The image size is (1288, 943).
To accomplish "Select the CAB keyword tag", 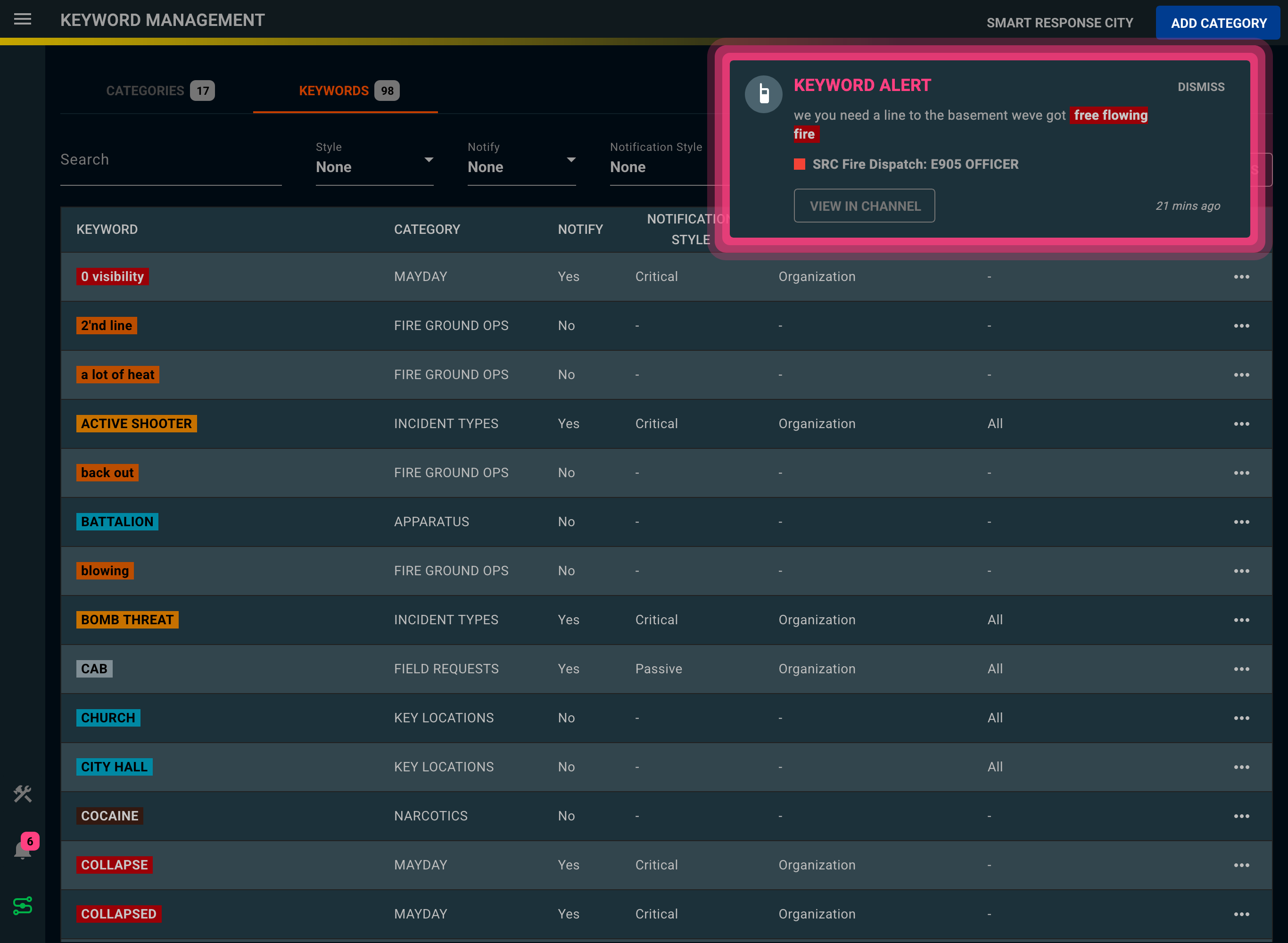I will (94, 670).
